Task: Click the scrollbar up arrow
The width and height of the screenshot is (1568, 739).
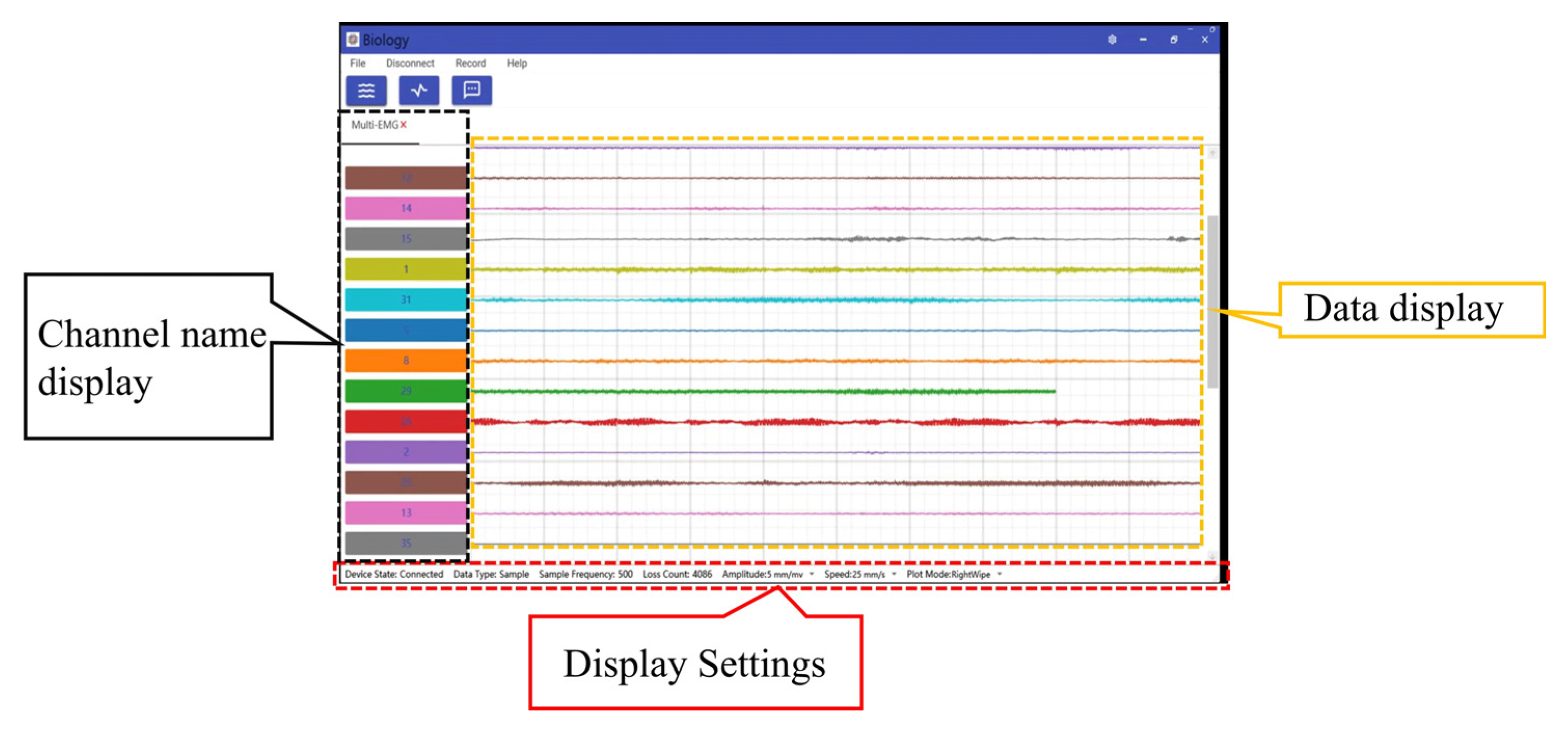Action: point(1212,153)
